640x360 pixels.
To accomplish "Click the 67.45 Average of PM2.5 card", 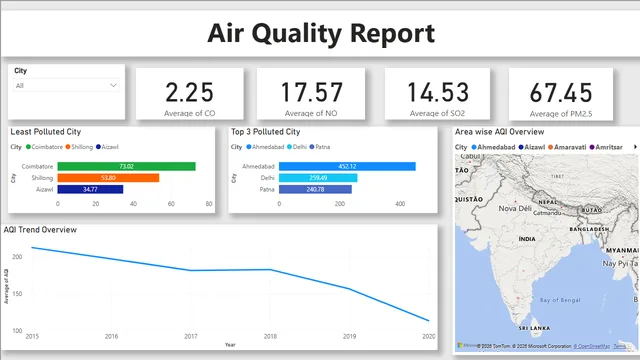I will click(561, 94).
